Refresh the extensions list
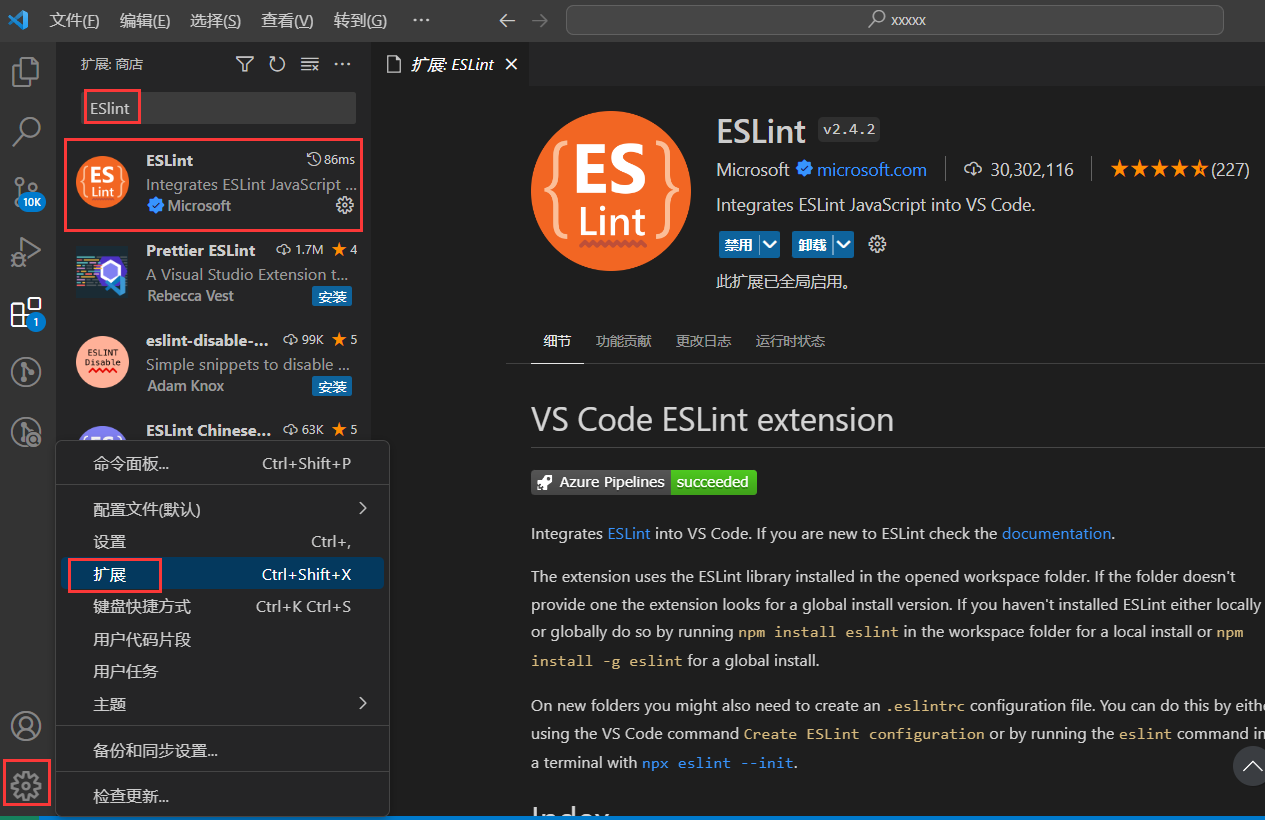 pos(277,63)
